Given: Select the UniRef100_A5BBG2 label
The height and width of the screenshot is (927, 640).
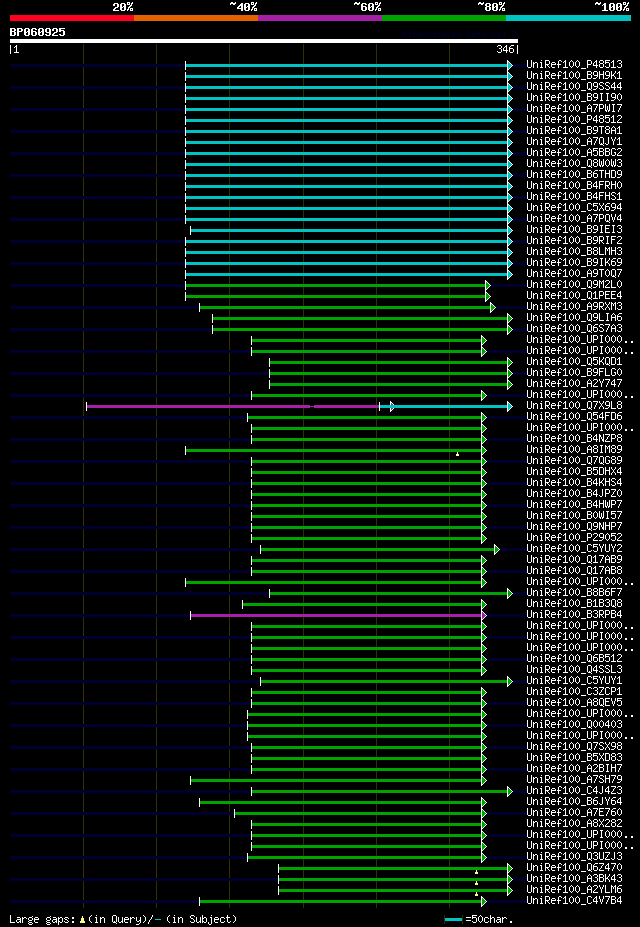Looking at the screenshot, I should 574,153.
